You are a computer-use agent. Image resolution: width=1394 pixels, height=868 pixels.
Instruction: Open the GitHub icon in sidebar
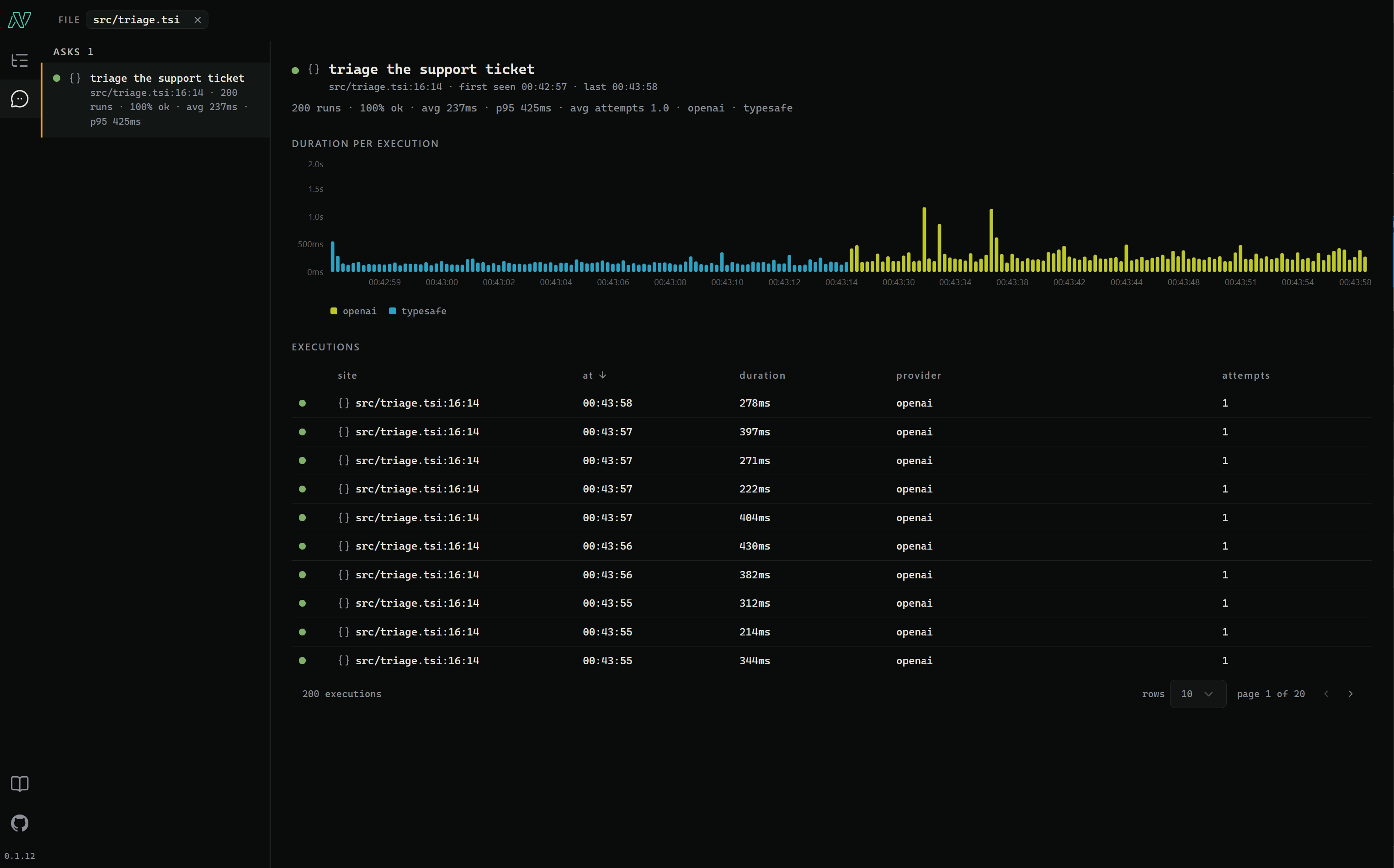coord(20,823)
